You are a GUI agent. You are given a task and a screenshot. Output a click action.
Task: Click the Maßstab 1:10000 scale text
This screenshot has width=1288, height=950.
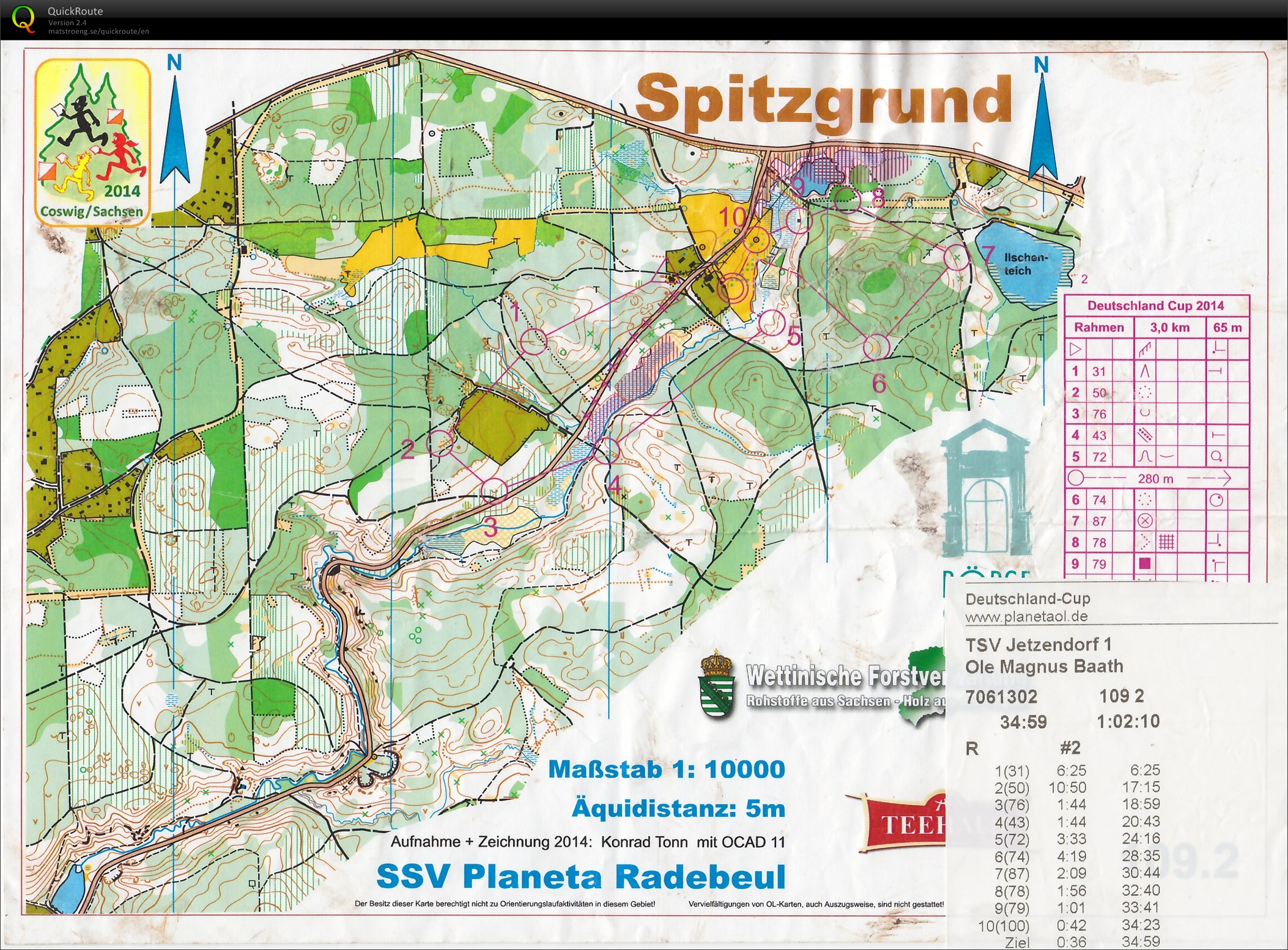coord(666,769)
